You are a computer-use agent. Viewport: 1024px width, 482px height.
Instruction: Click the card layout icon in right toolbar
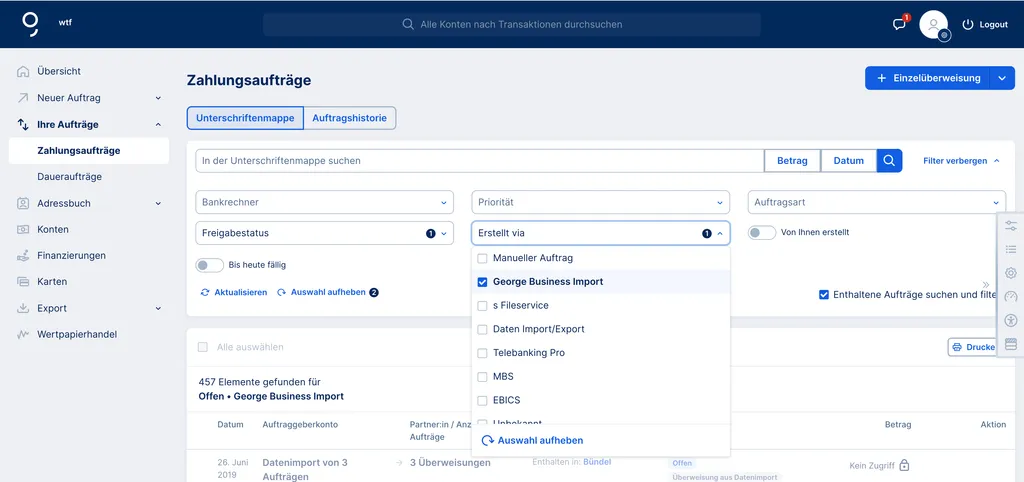(x=1011, y=344)
